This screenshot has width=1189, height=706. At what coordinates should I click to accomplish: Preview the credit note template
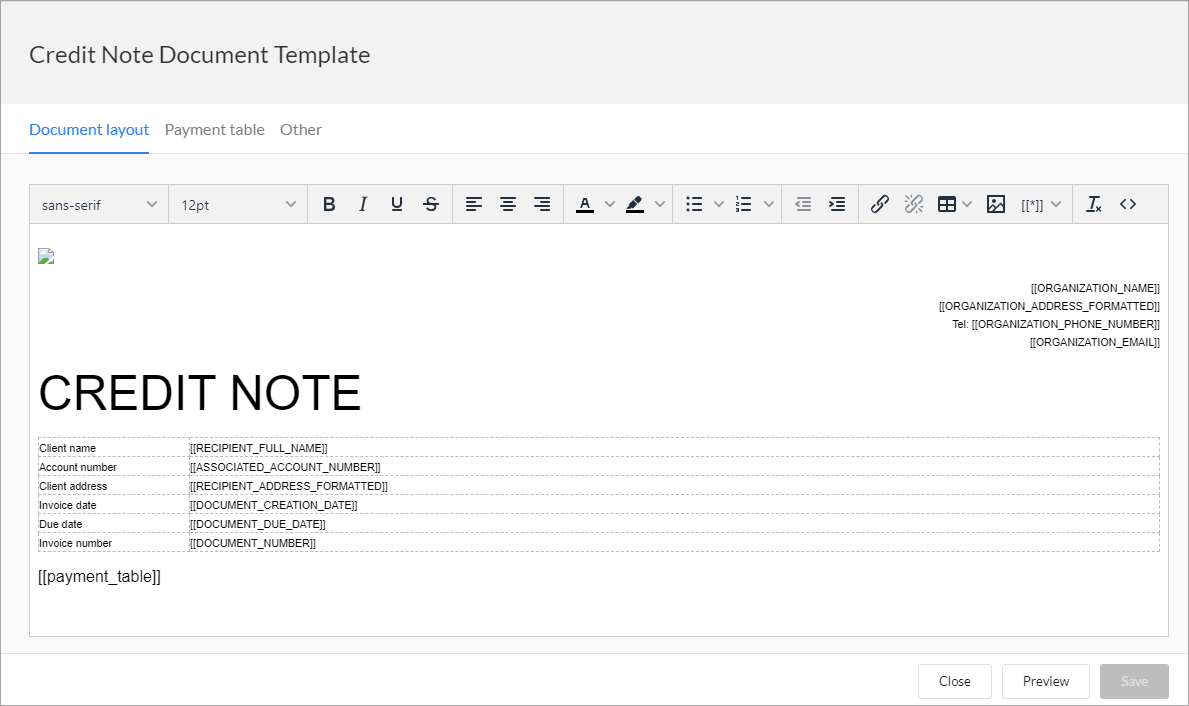(1045, 681)
